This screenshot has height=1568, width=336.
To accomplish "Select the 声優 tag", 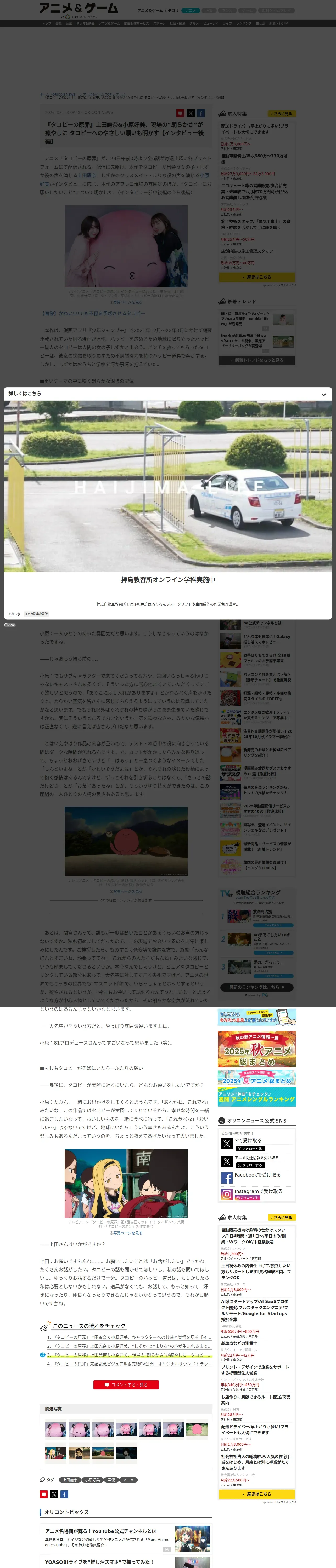I will [111, 1480].
